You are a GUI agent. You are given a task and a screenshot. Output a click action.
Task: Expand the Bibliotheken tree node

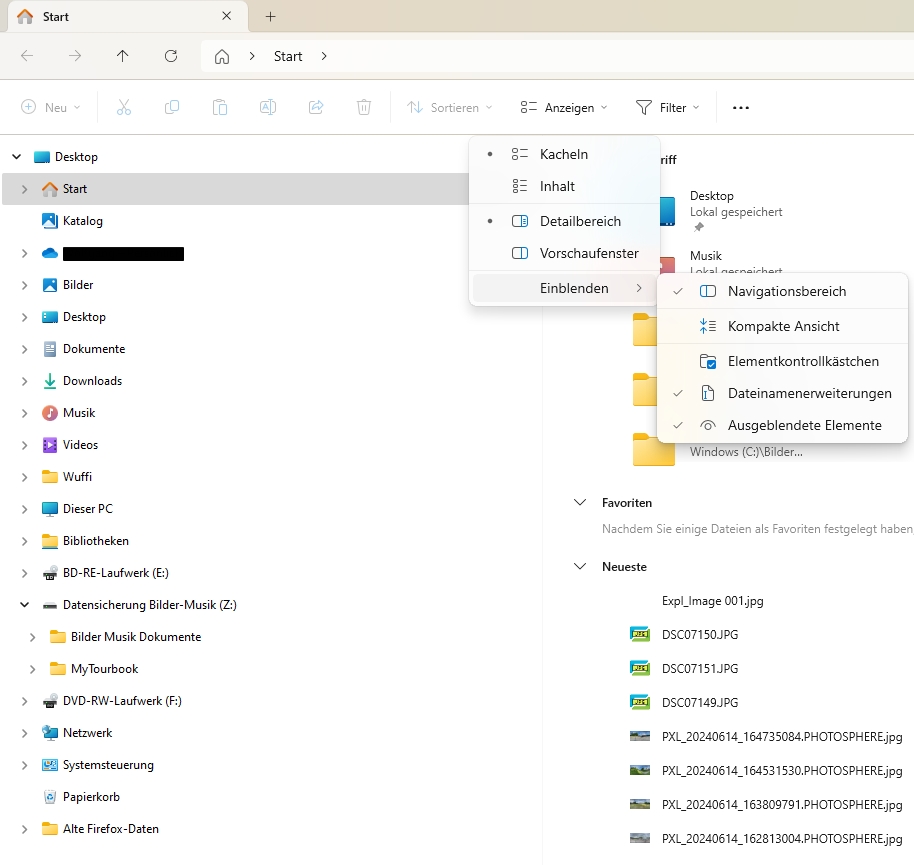pyautogui.click(x=24, y=541)
